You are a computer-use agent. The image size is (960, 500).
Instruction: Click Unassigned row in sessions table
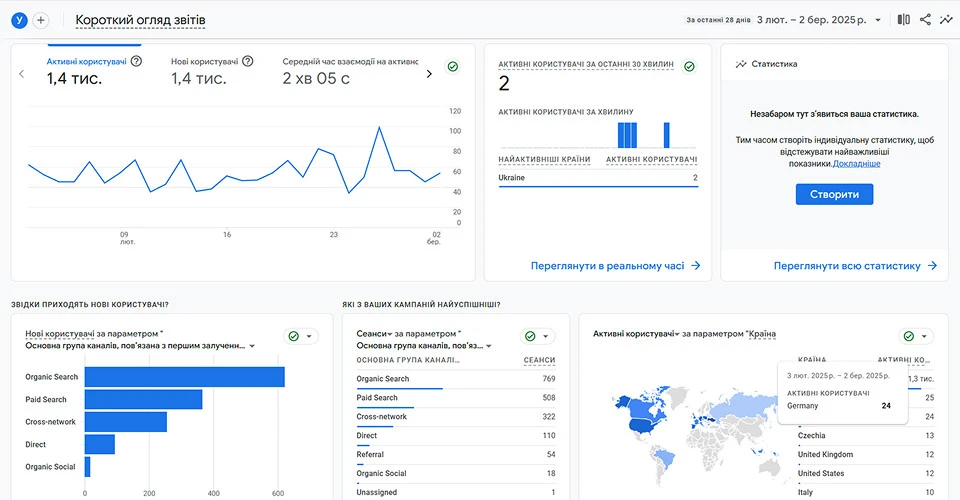(456, 493)
